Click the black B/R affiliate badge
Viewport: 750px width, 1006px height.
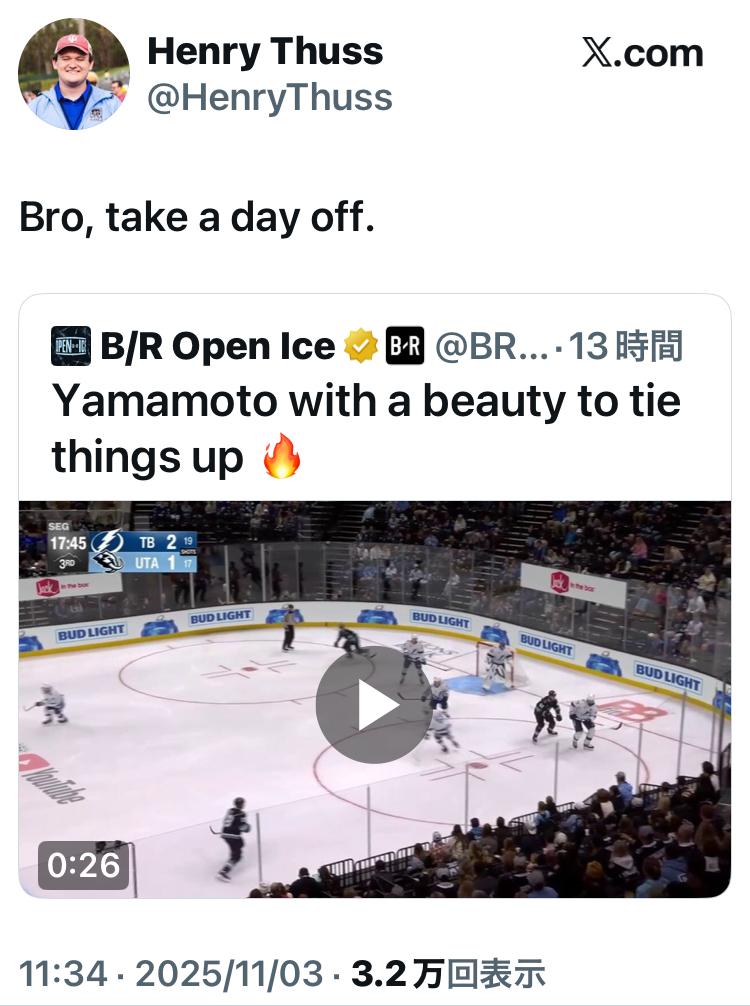pyautogui.click(x=405, y=346)
